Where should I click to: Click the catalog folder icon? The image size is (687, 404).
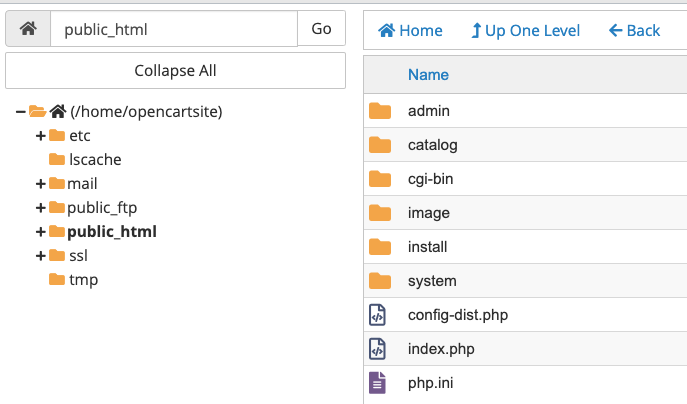tap(380, 145)
